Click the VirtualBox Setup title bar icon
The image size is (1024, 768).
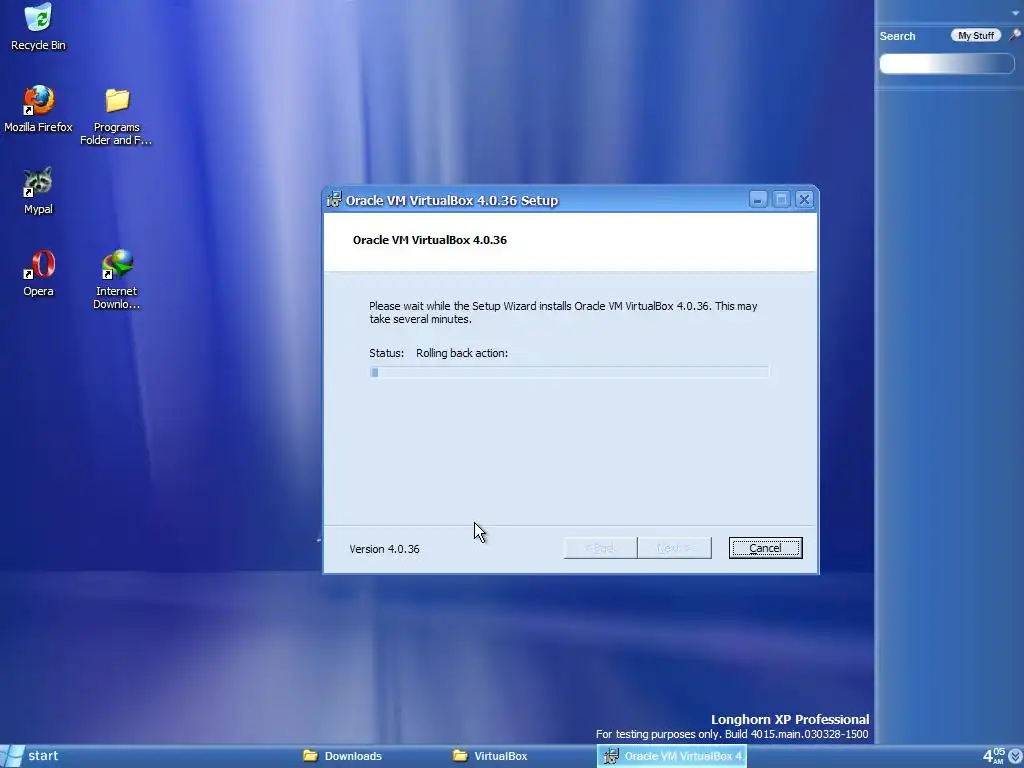pos(334,199)
